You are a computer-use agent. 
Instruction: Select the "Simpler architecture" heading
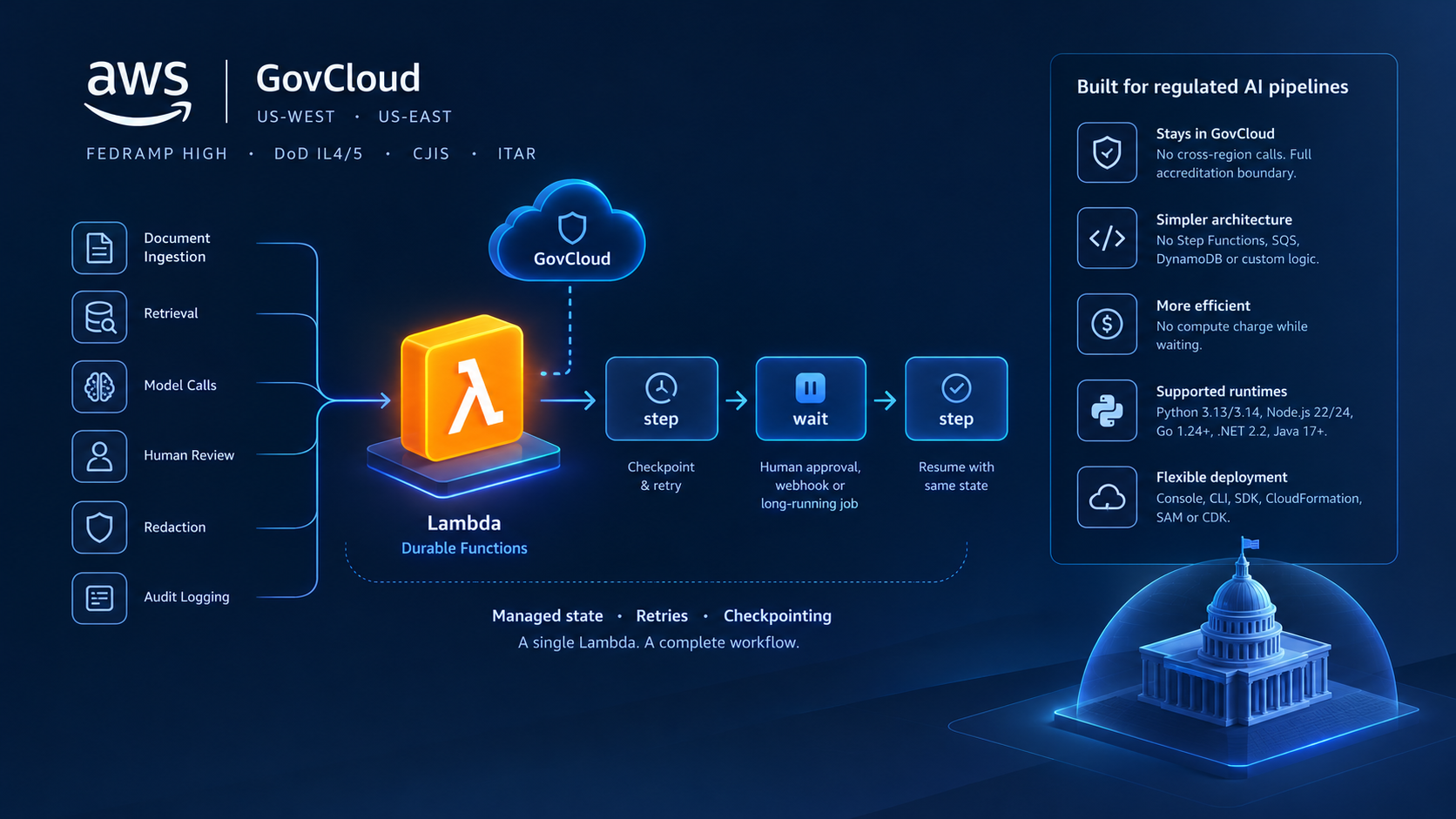[x=1224, y=220]
